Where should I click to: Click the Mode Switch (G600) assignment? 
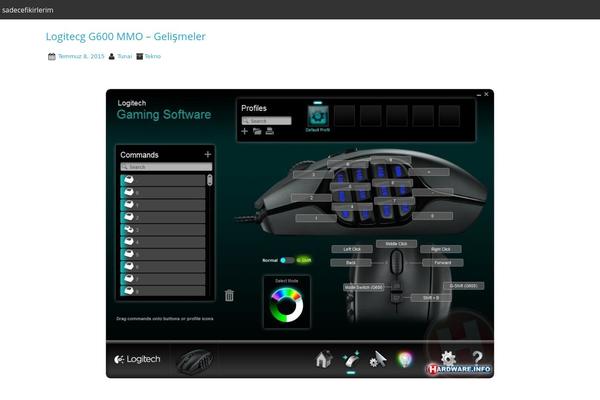(364, 287)
